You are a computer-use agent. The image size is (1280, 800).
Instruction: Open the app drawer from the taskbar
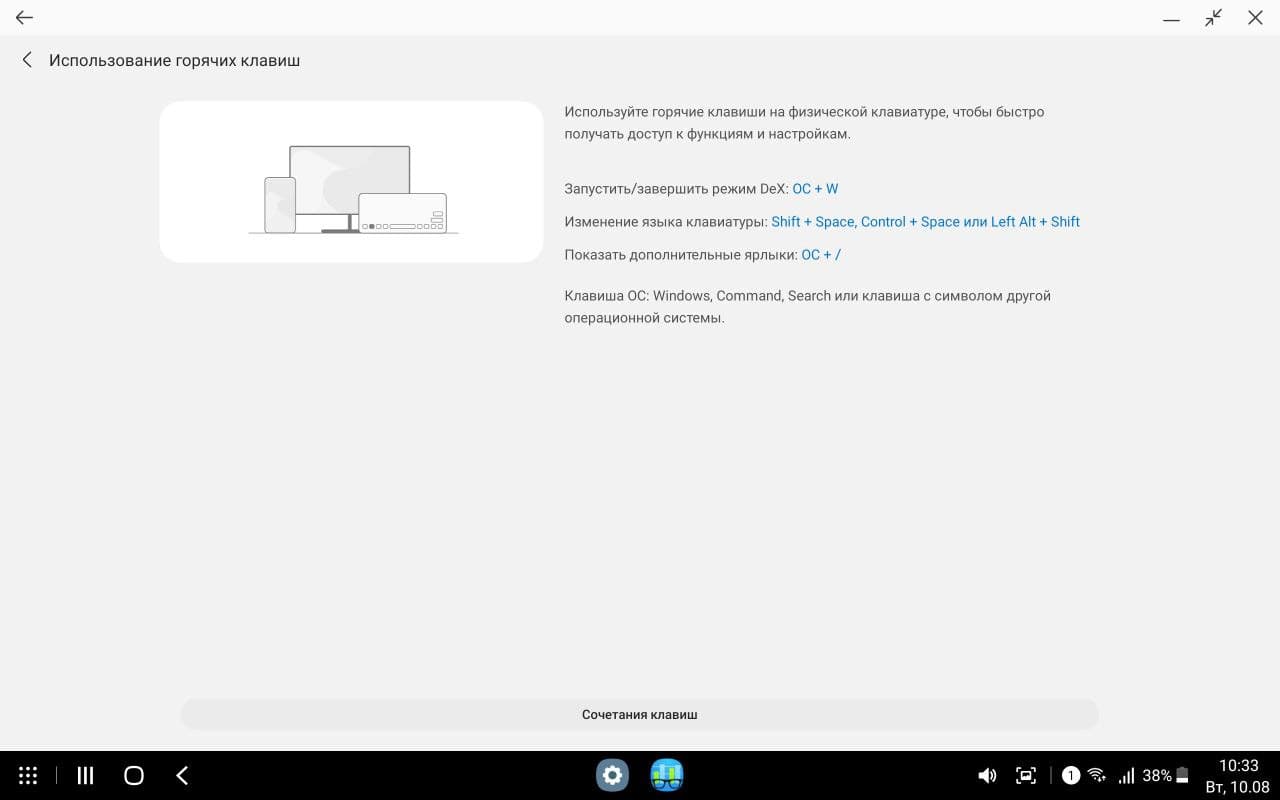(x=27, y=775)
